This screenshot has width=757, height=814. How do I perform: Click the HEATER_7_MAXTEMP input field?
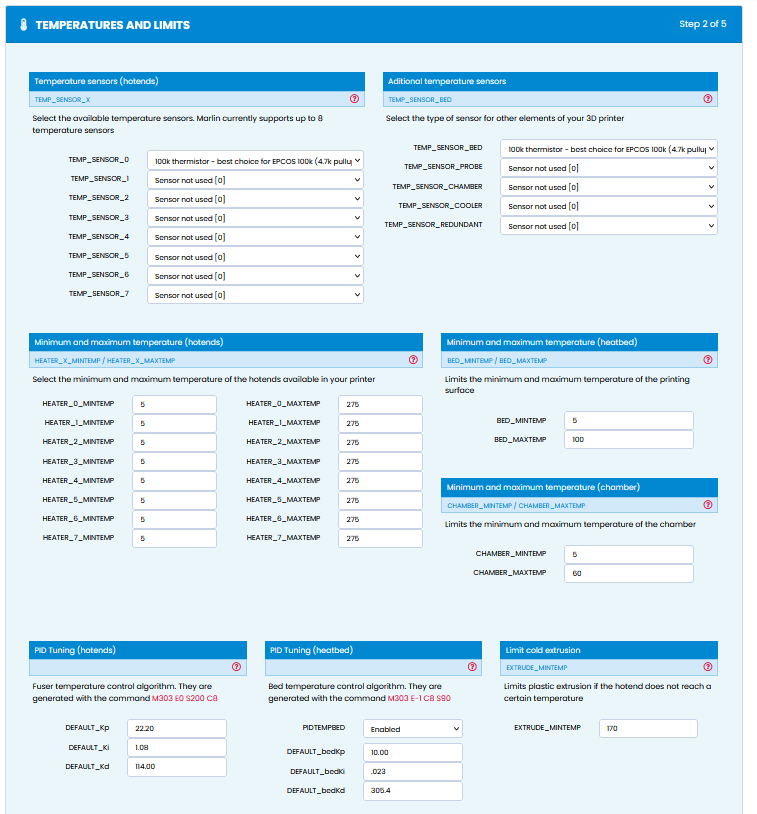point(381,538)
